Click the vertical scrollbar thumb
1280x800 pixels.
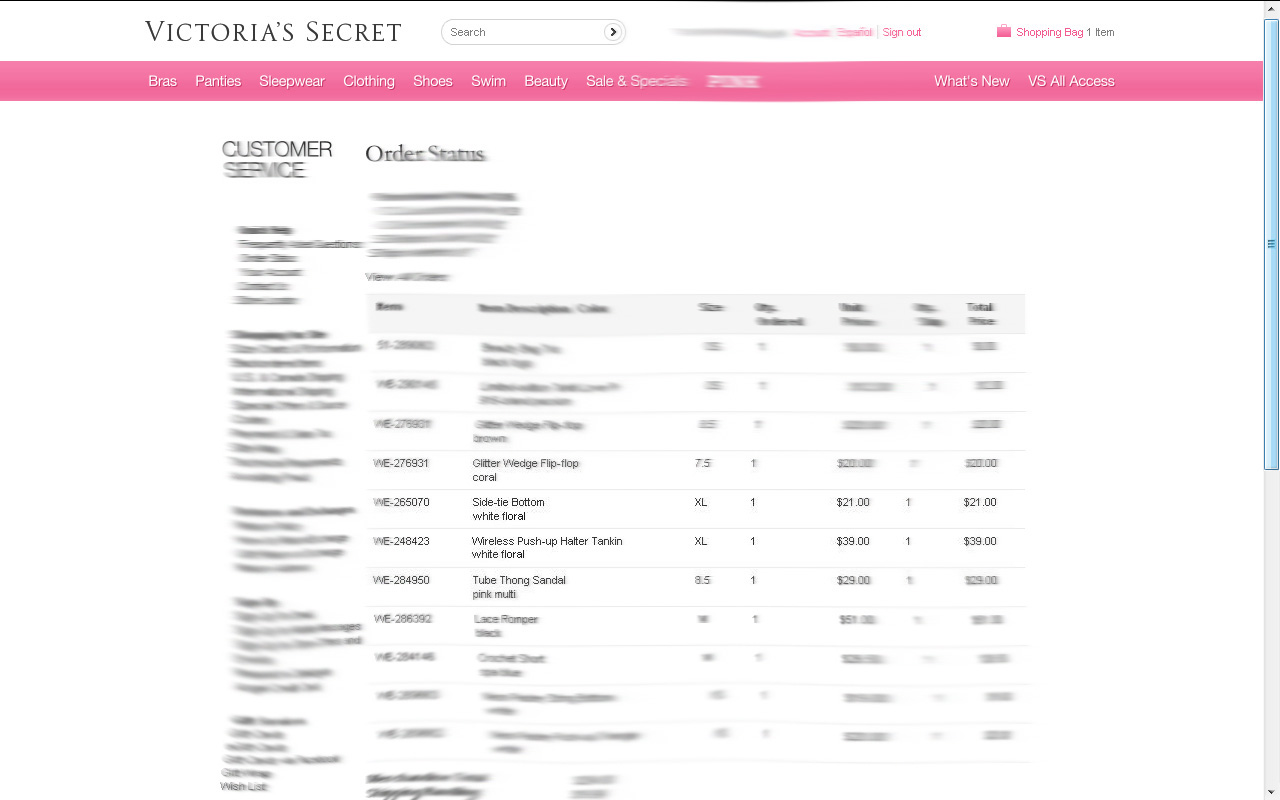click(1271, 243)
